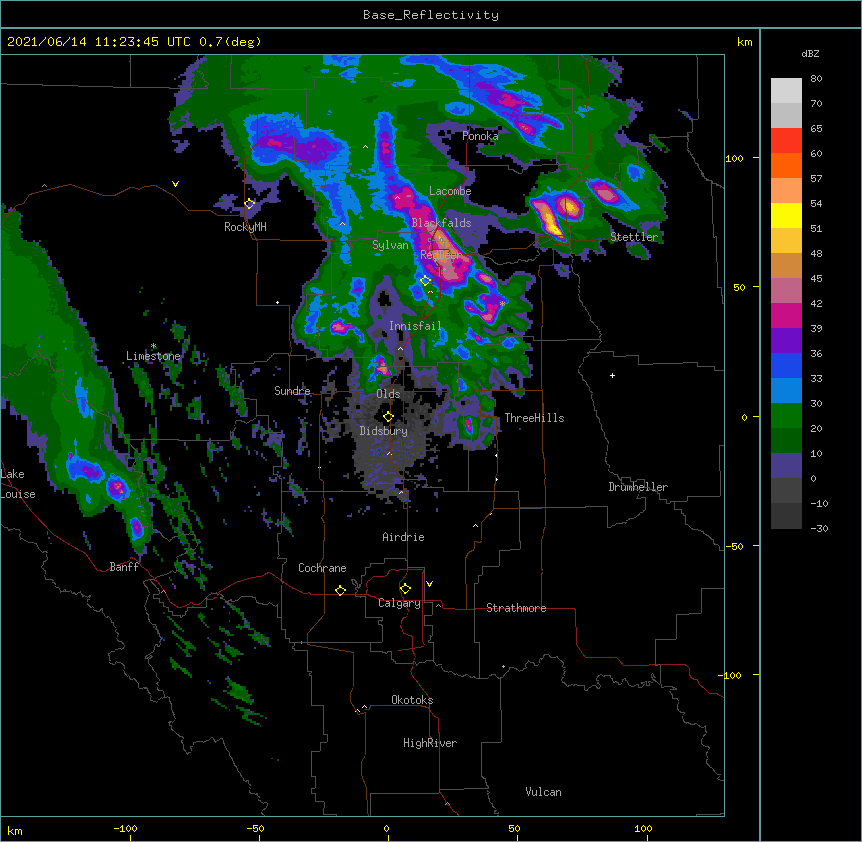Select the asterisk marker above Limestone

click(x=154, y=346)
